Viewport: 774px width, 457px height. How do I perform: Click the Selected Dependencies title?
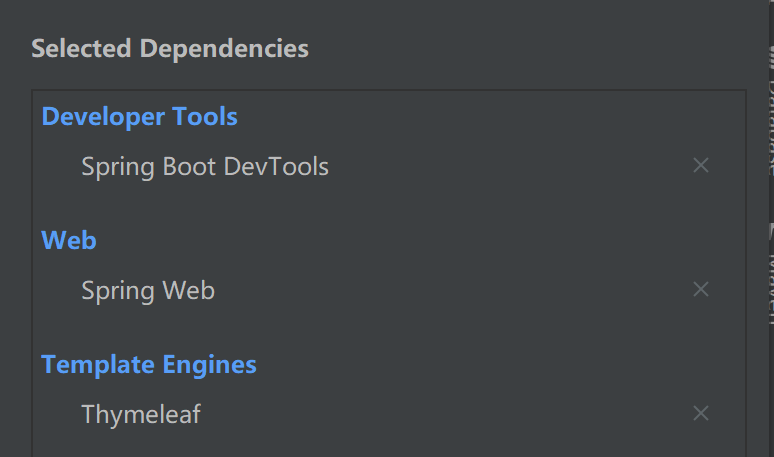point(170,48)
